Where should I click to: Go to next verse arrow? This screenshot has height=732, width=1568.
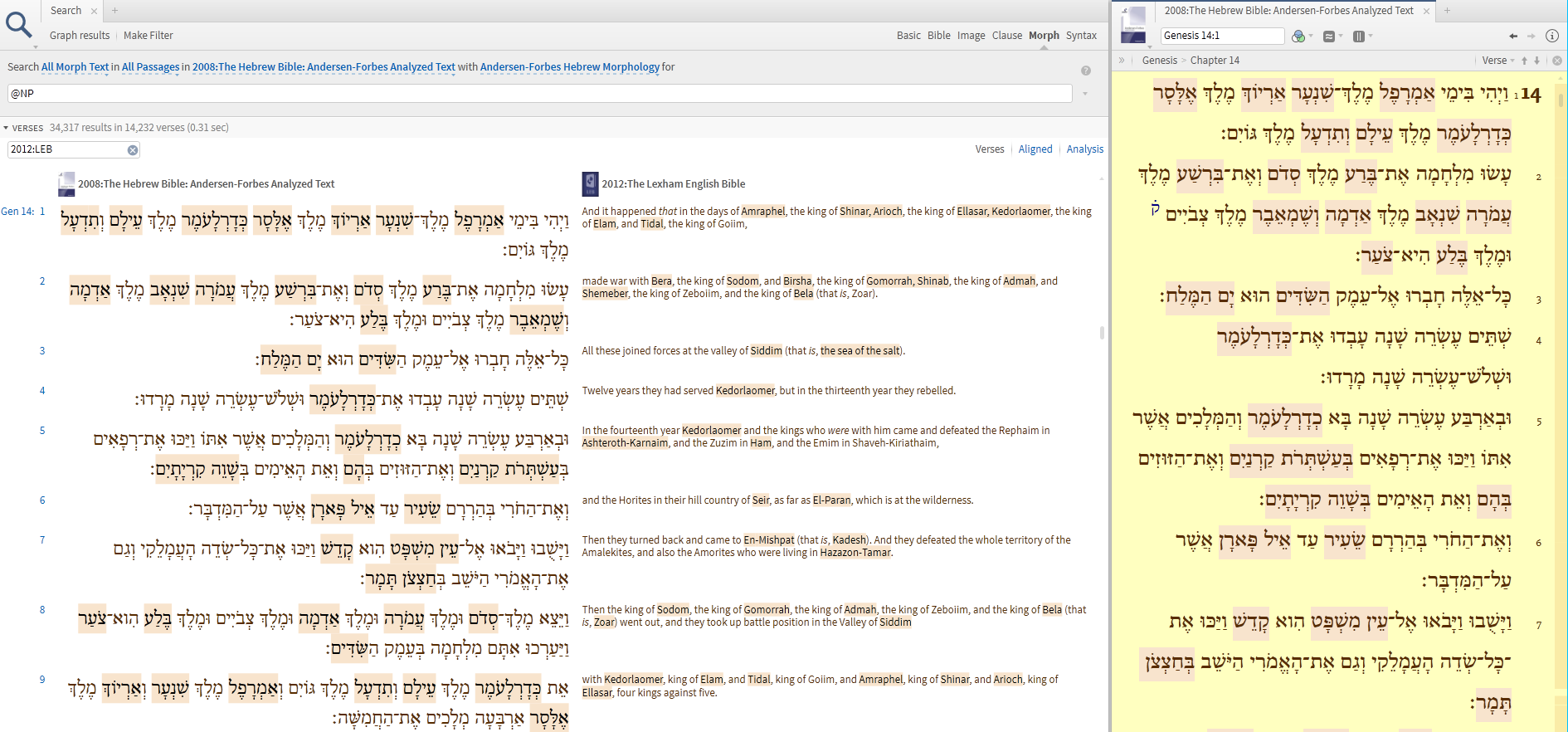tap(1536, 61)
